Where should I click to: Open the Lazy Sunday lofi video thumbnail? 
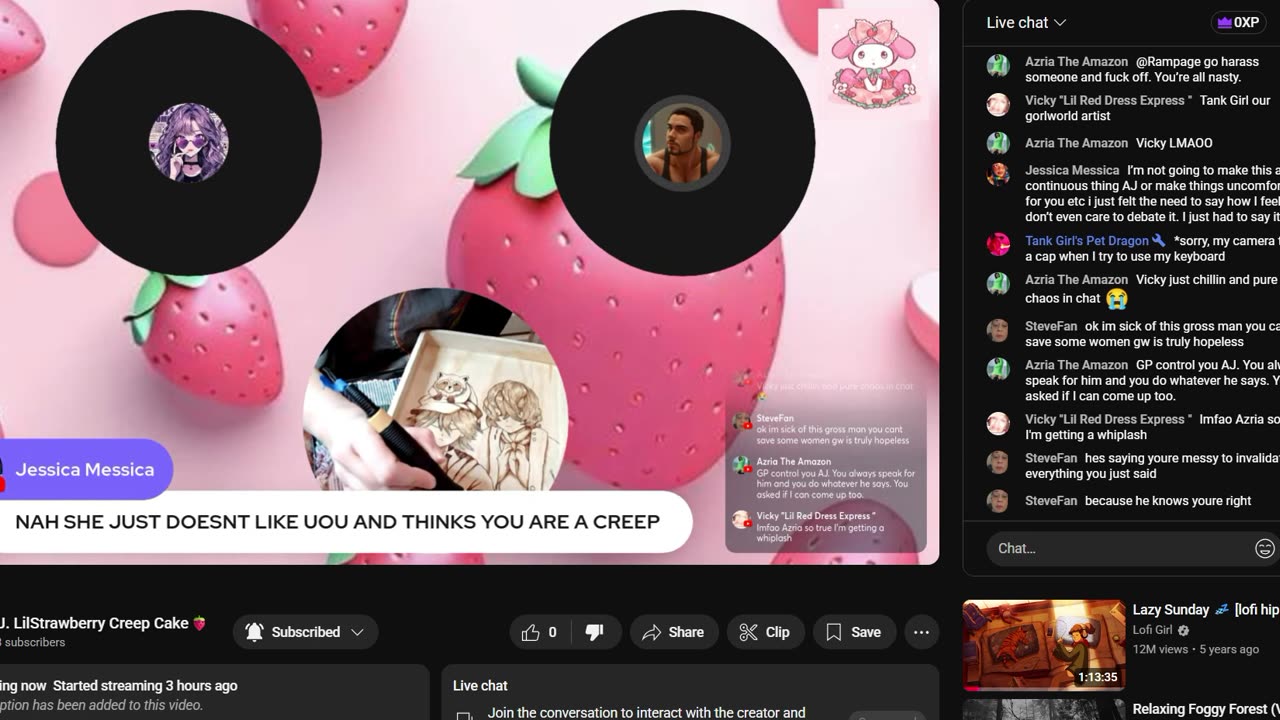pyautogui.click(x=1044, y=645)
